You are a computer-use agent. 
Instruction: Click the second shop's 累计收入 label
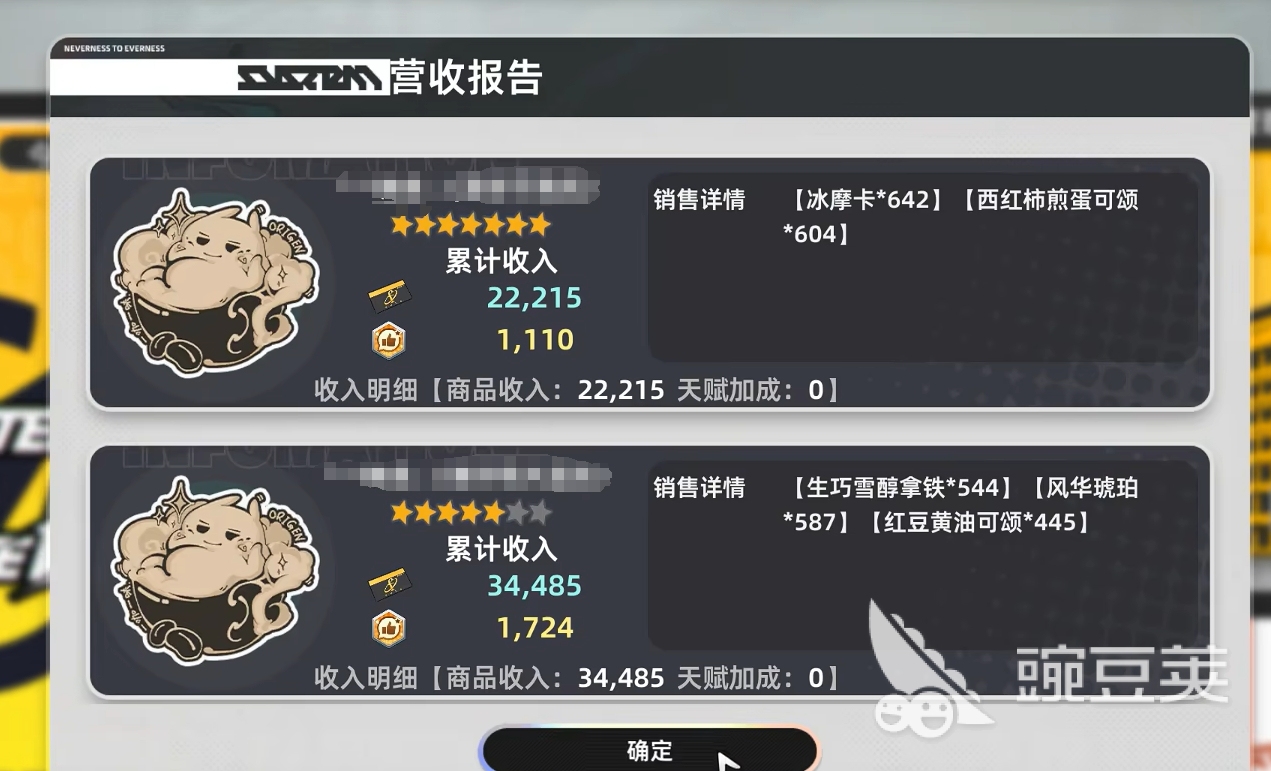(501, 549)
